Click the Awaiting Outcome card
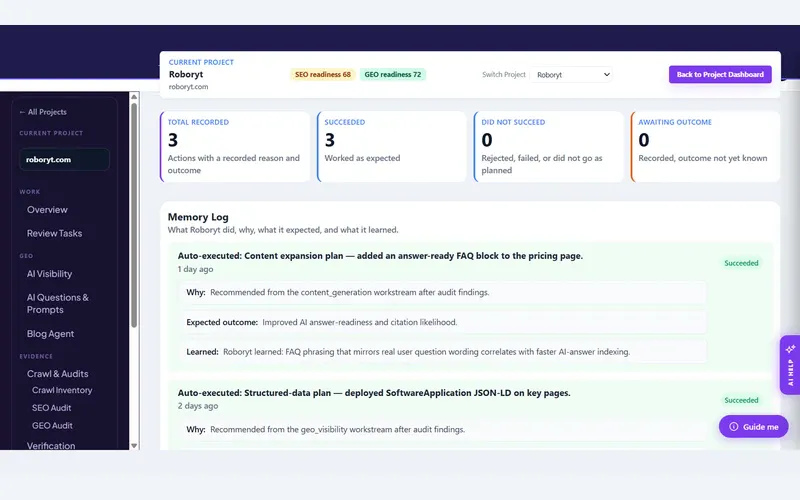The height and width of the screenshot is (500, 800). coord(705,147)
